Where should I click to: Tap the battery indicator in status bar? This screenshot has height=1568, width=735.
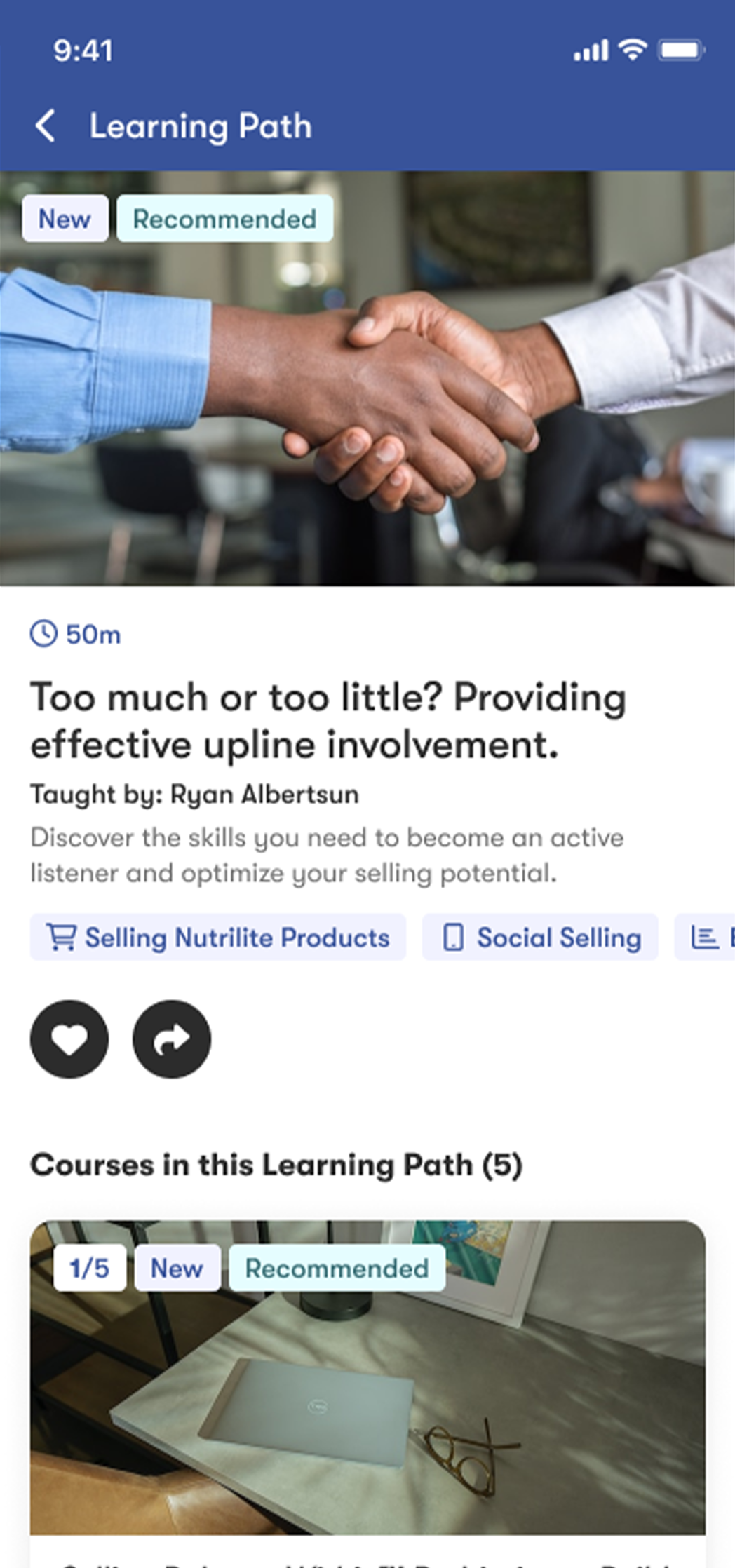[x=680, y=50]
